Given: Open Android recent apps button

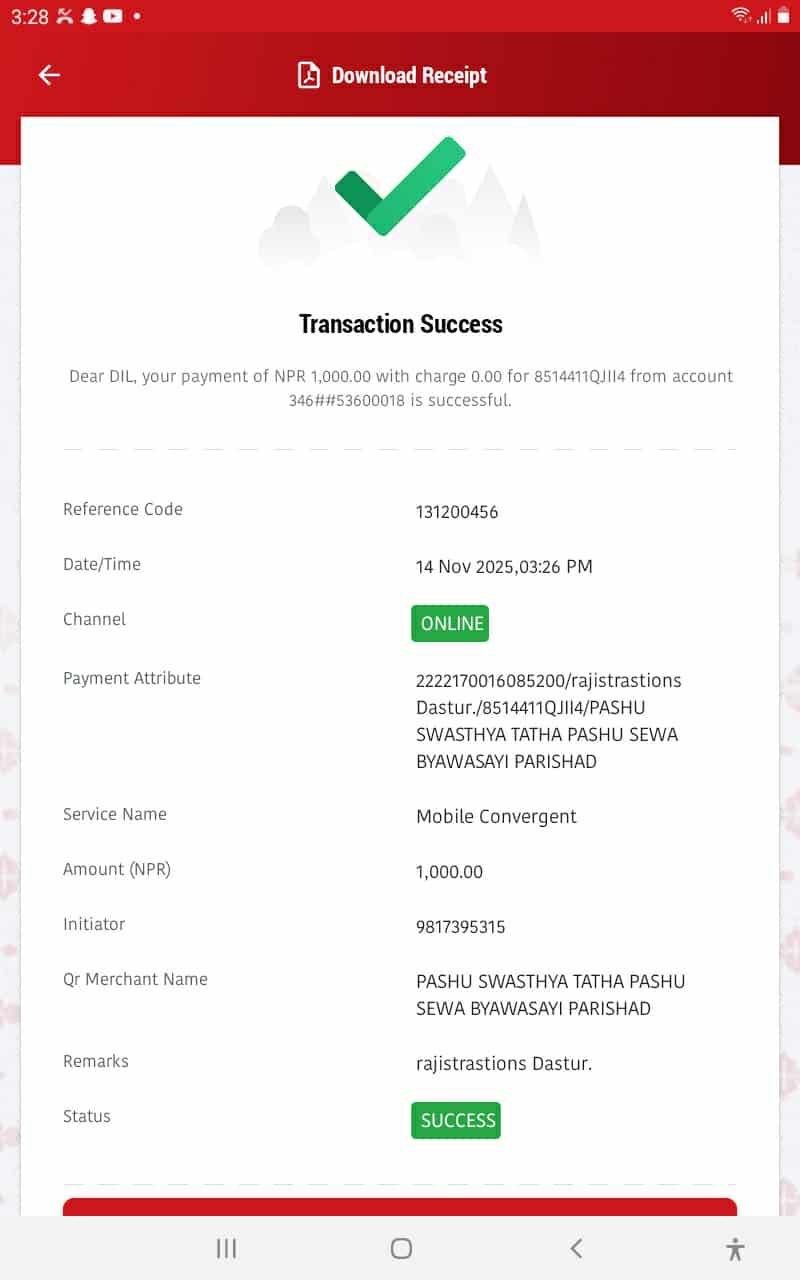Looking at the screenshot, I should tap(227, 1248).
